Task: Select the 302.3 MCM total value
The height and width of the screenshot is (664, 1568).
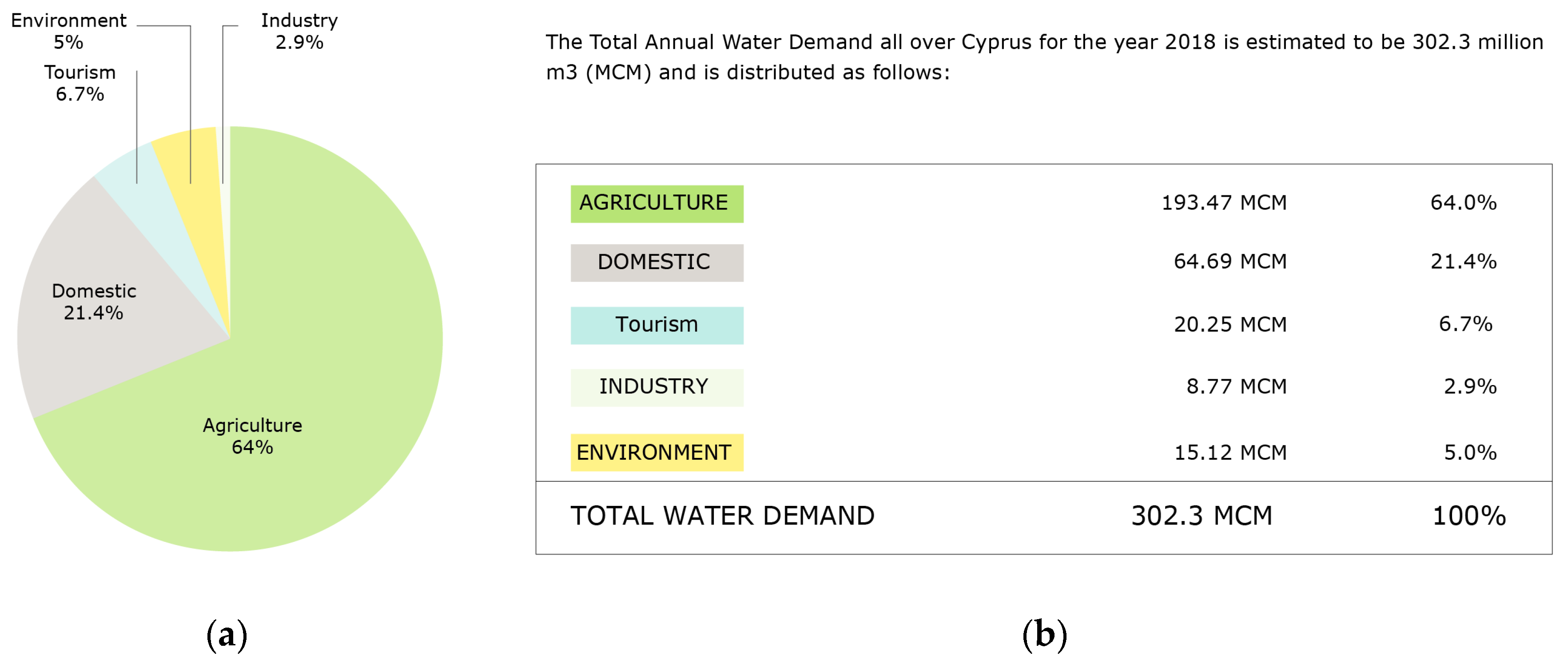Action: point(1201,516)
